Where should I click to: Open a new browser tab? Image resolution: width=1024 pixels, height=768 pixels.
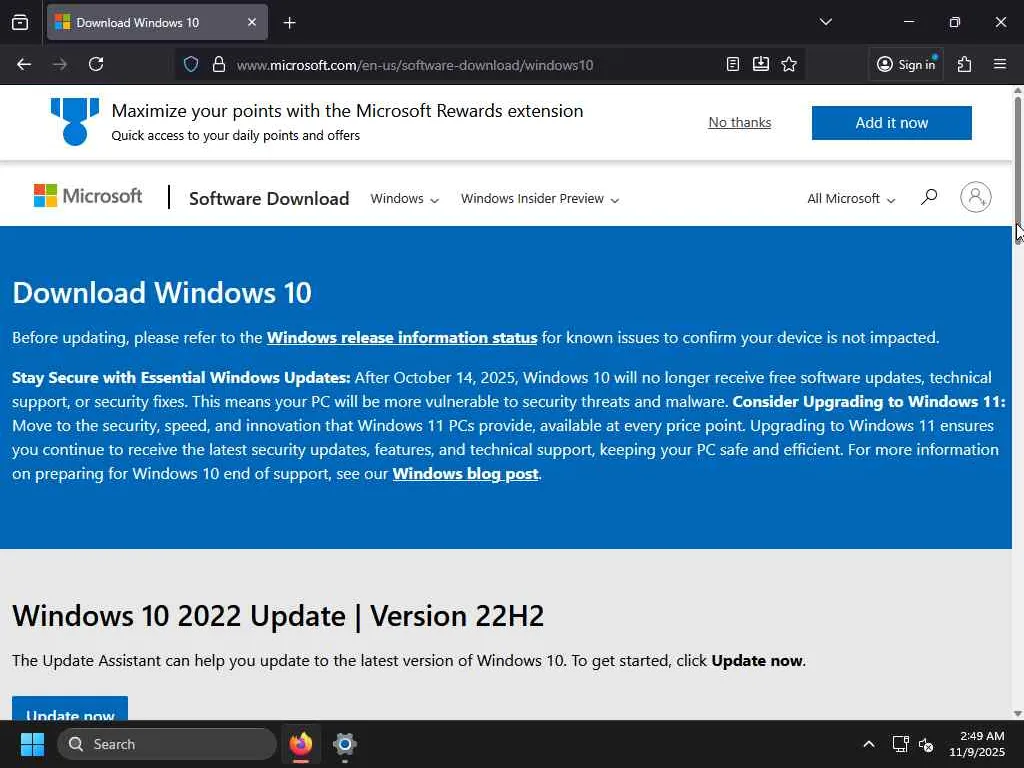(x=290, y=23)
